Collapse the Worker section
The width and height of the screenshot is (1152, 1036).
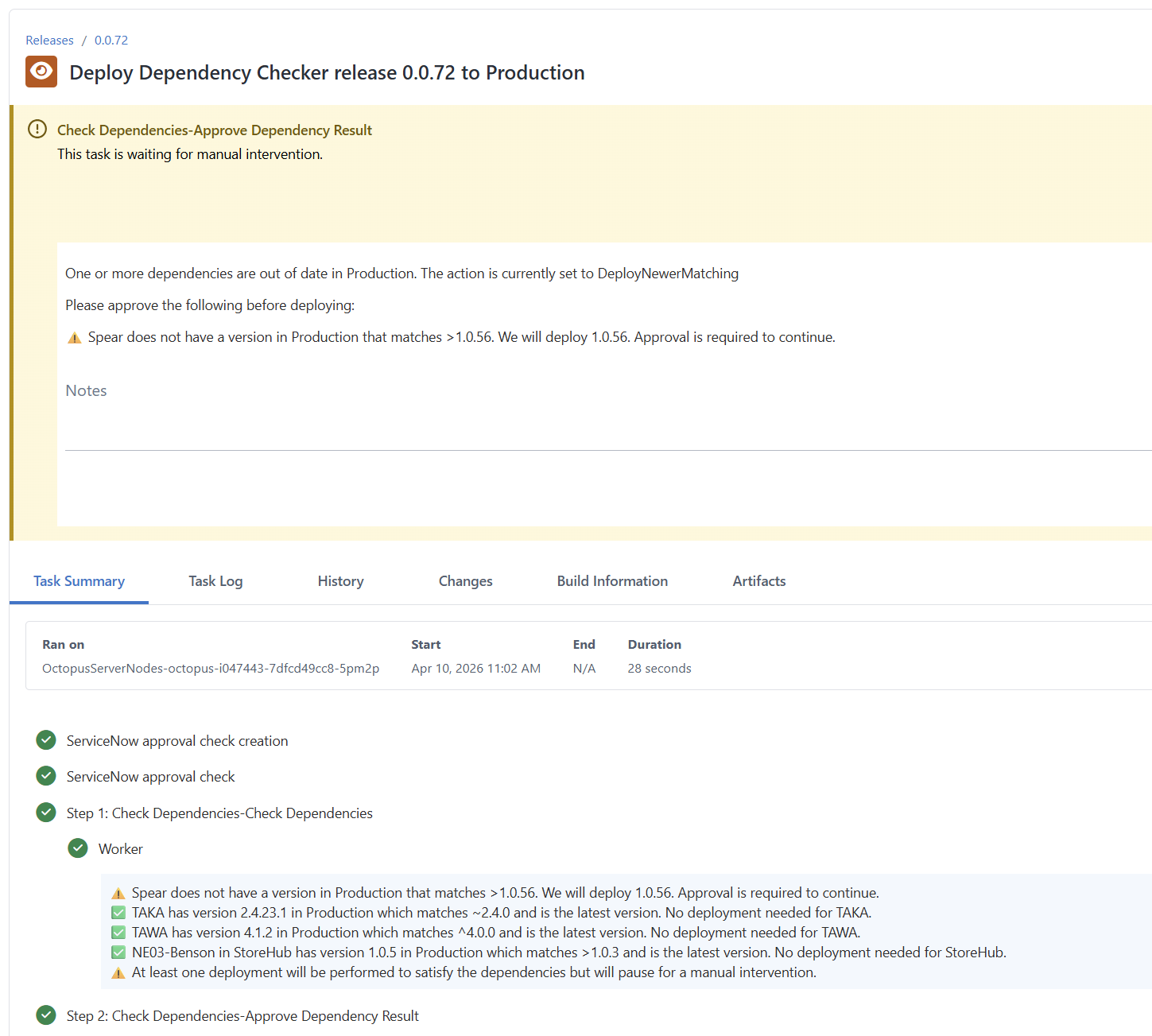[120, 848]
